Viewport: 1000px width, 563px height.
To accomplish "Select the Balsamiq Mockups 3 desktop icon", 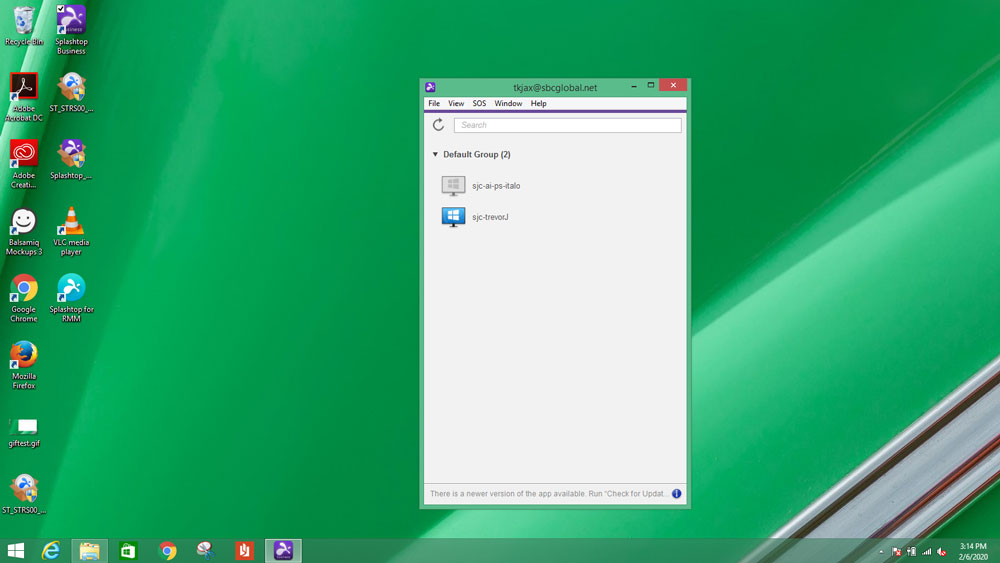I will point(24,232).
